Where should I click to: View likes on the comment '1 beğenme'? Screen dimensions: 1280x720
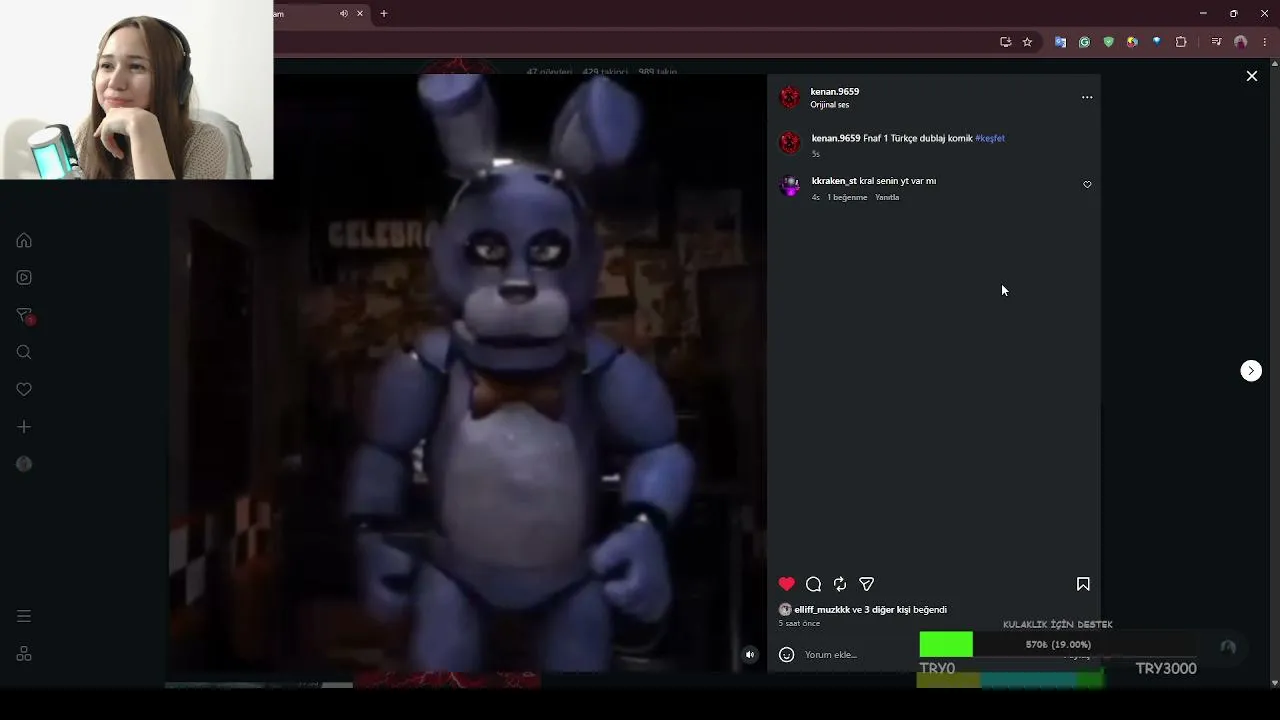tap(847, 197)
